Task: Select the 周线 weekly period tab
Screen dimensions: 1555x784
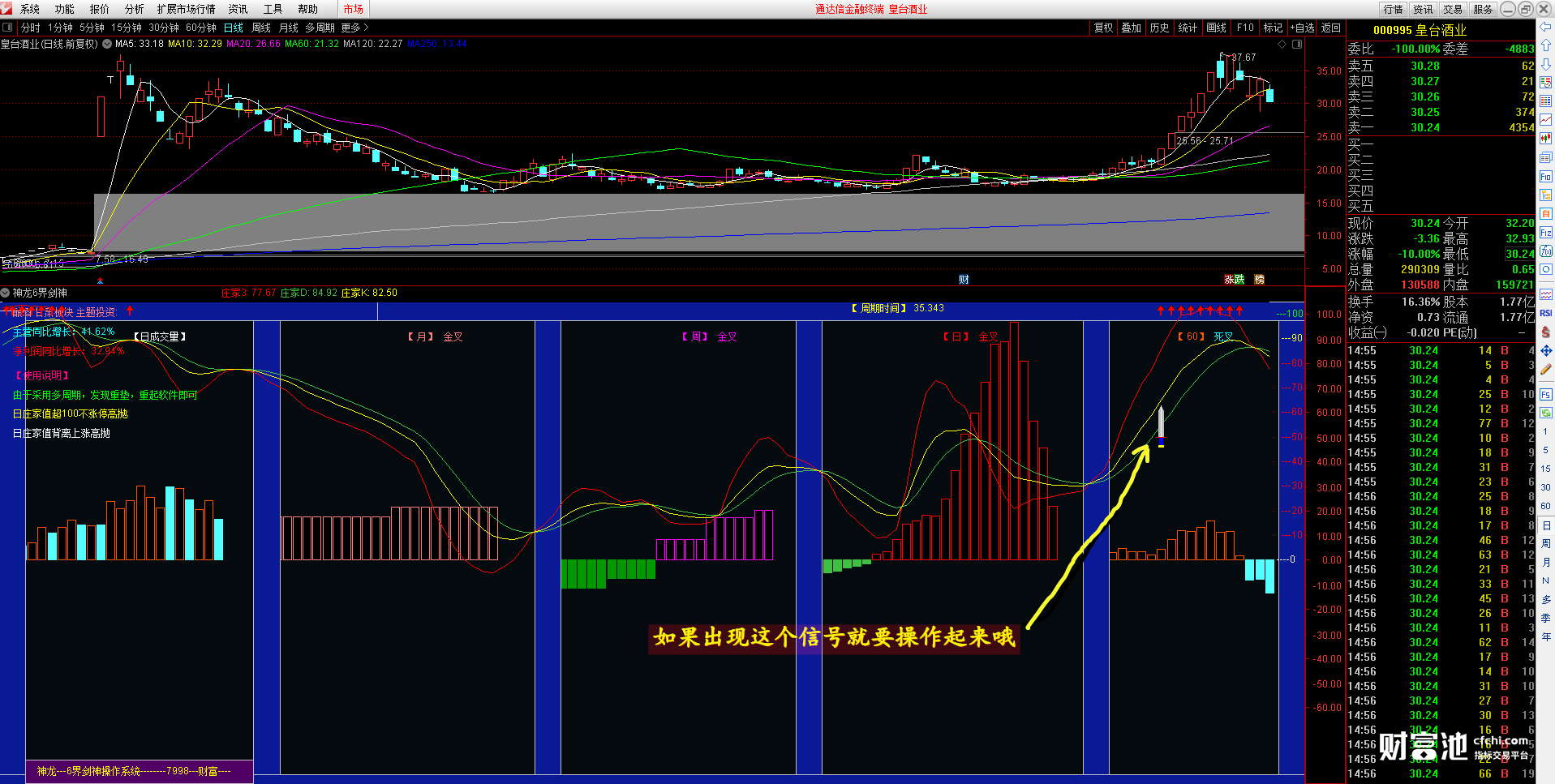Action: [261, 28]
